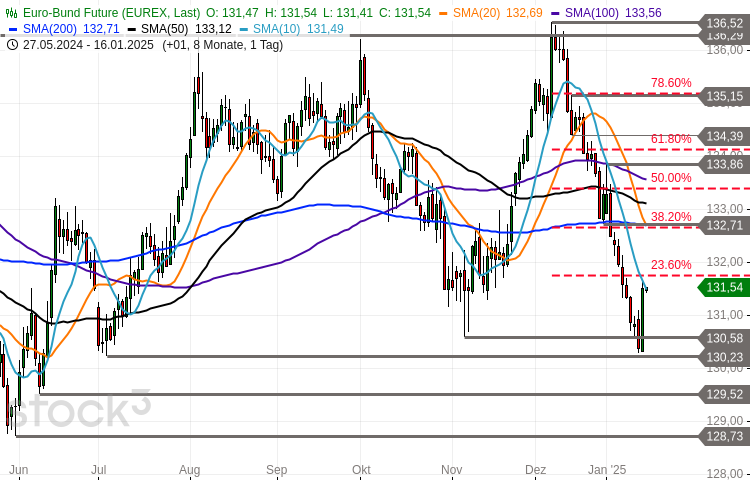The height and width of the screenshot is (480, 750).
Task: Select the 50.00% Fibonacci retracement label
Action: [x=671, y=178]
